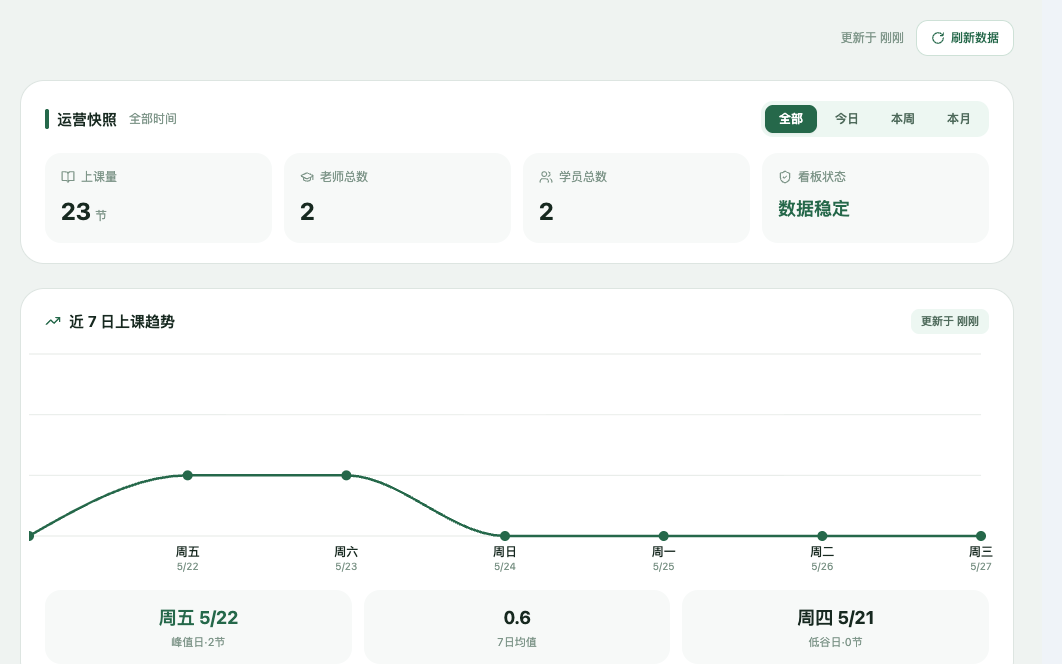Click the chart data point for 周二 5/26
This screenshot has height=664, width=1062.
coord(822,536)
